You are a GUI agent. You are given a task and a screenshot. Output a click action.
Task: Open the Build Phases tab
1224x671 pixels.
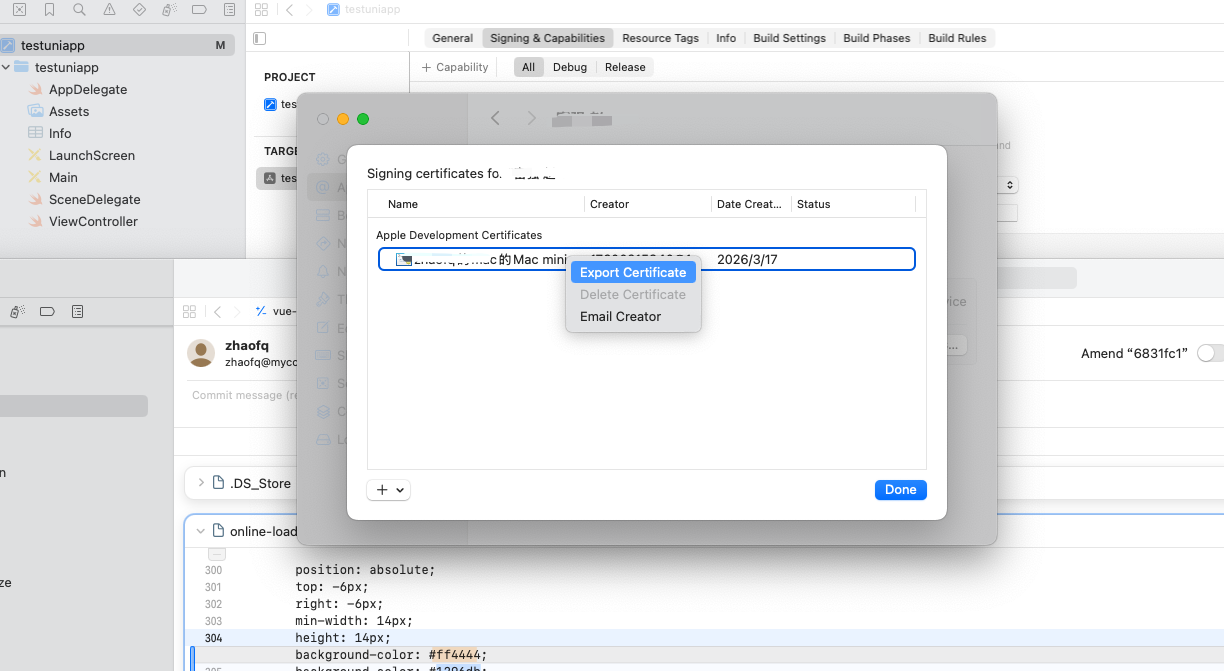876,38
